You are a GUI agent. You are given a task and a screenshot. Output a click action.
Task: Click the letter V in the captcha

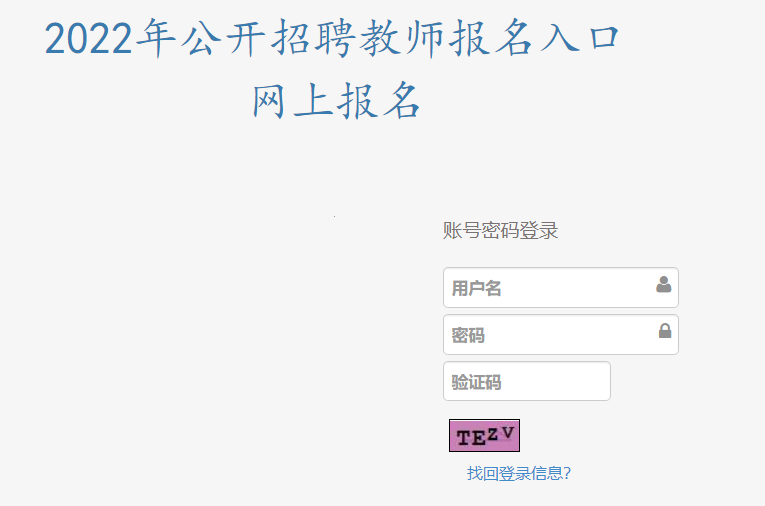(507, 432)
